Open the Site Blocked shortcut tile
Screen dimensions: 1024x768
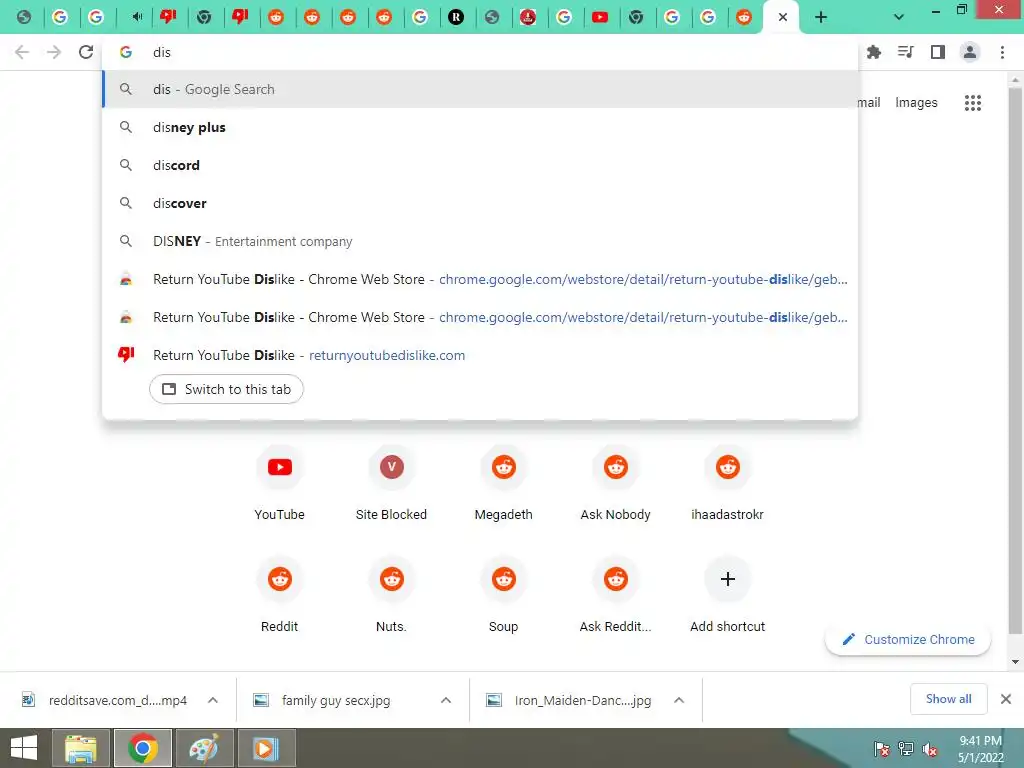point(391,483)
